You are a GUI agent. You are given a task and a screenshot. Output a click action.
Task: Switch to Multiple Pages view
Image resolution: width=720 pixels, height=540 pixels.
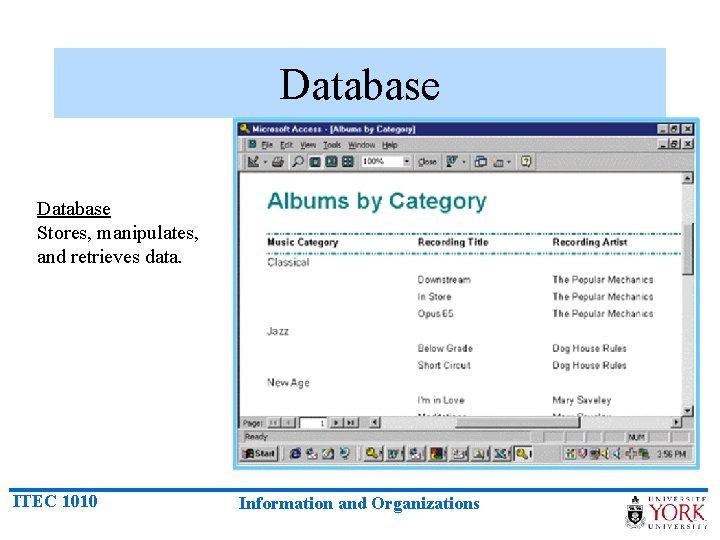click(x=348, y=162)
